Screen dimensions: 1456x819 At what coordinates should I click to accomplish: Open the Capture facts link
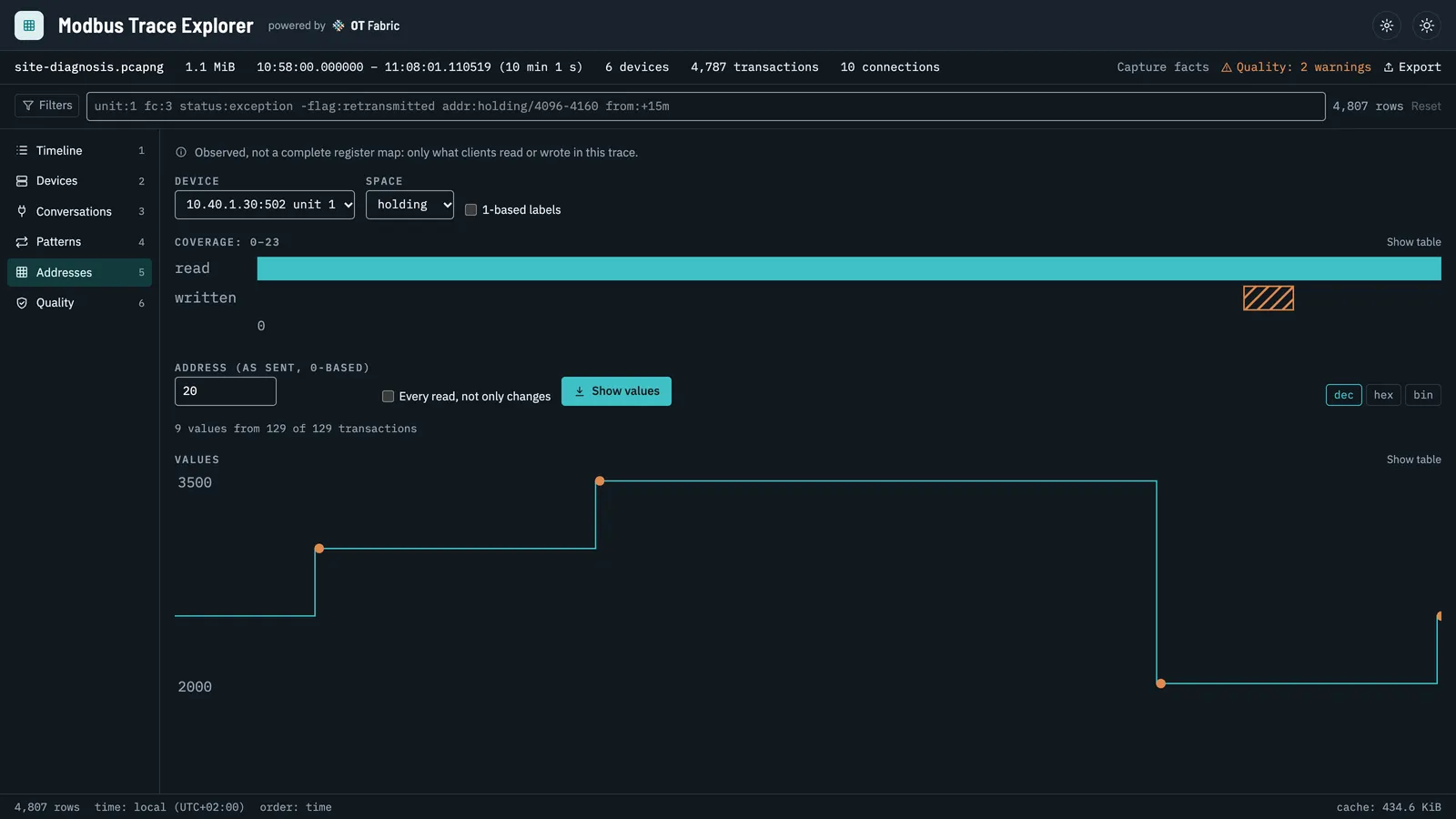[1163, 67]
